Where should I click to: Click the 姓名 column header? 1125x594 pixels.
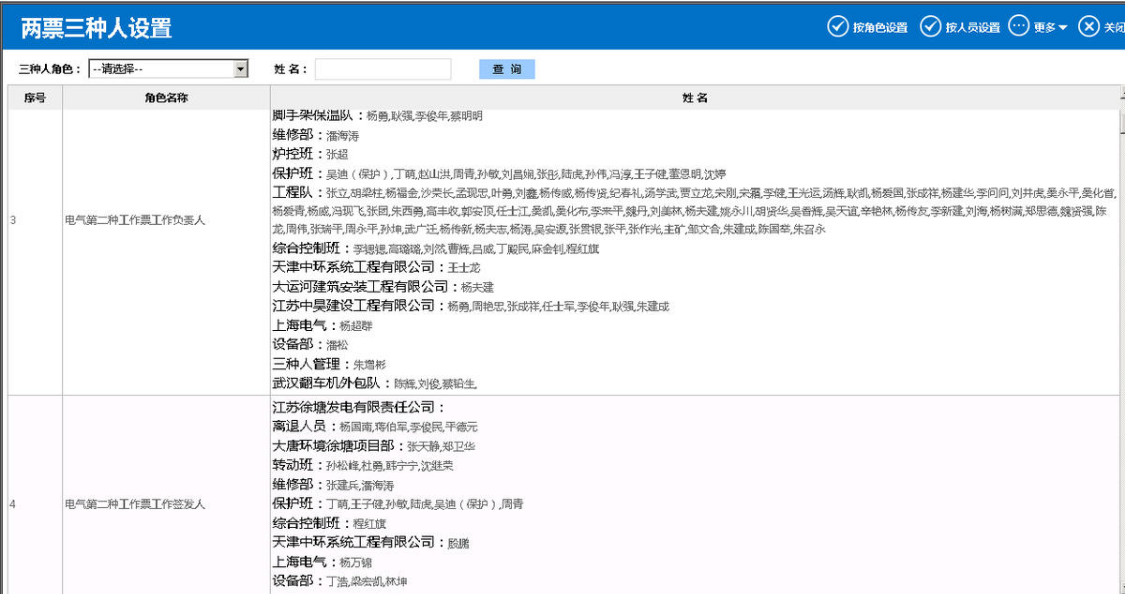(x=695, y=98)
